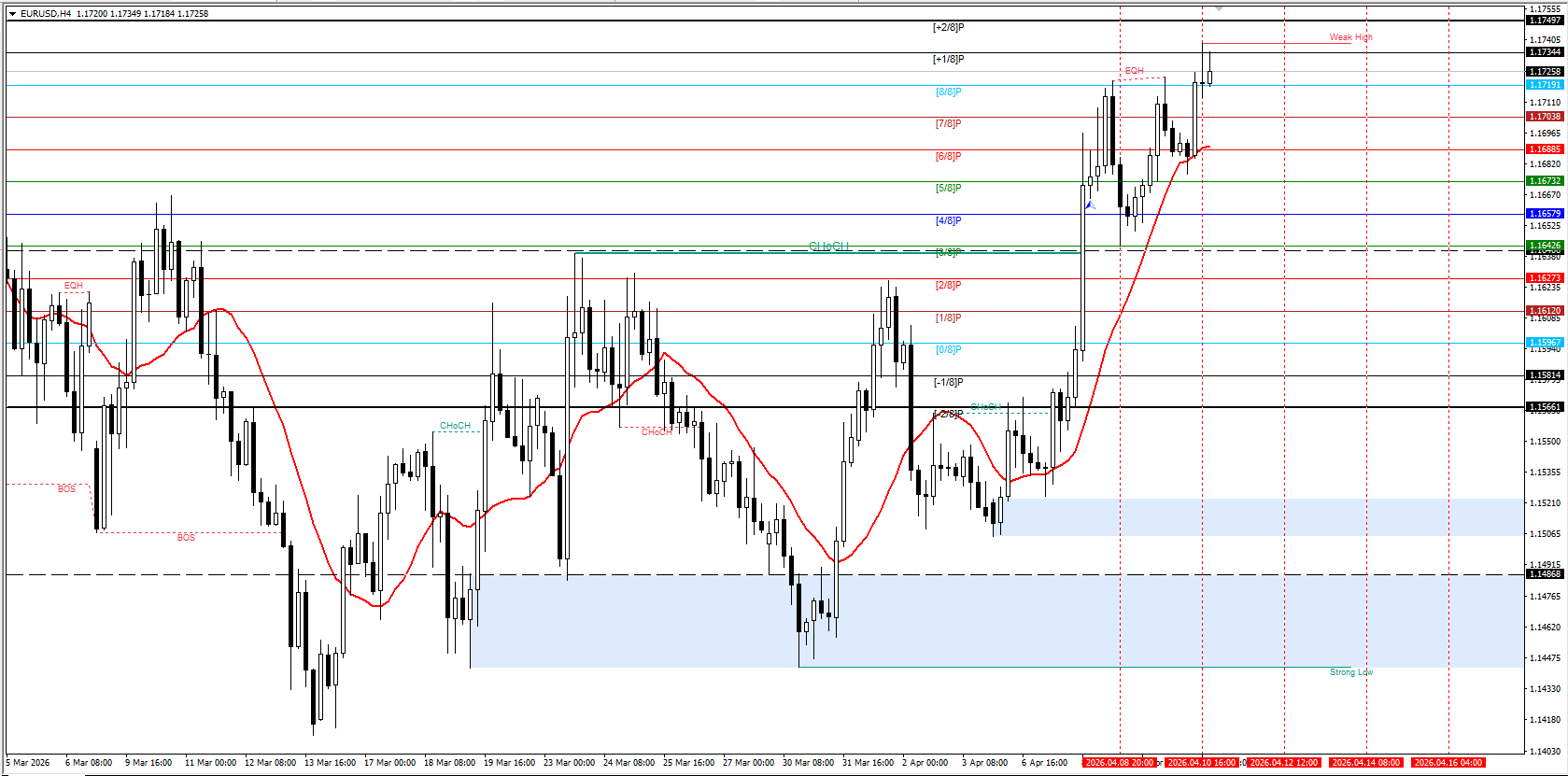Select the EQH label near April highs

tap(1134, 71)
